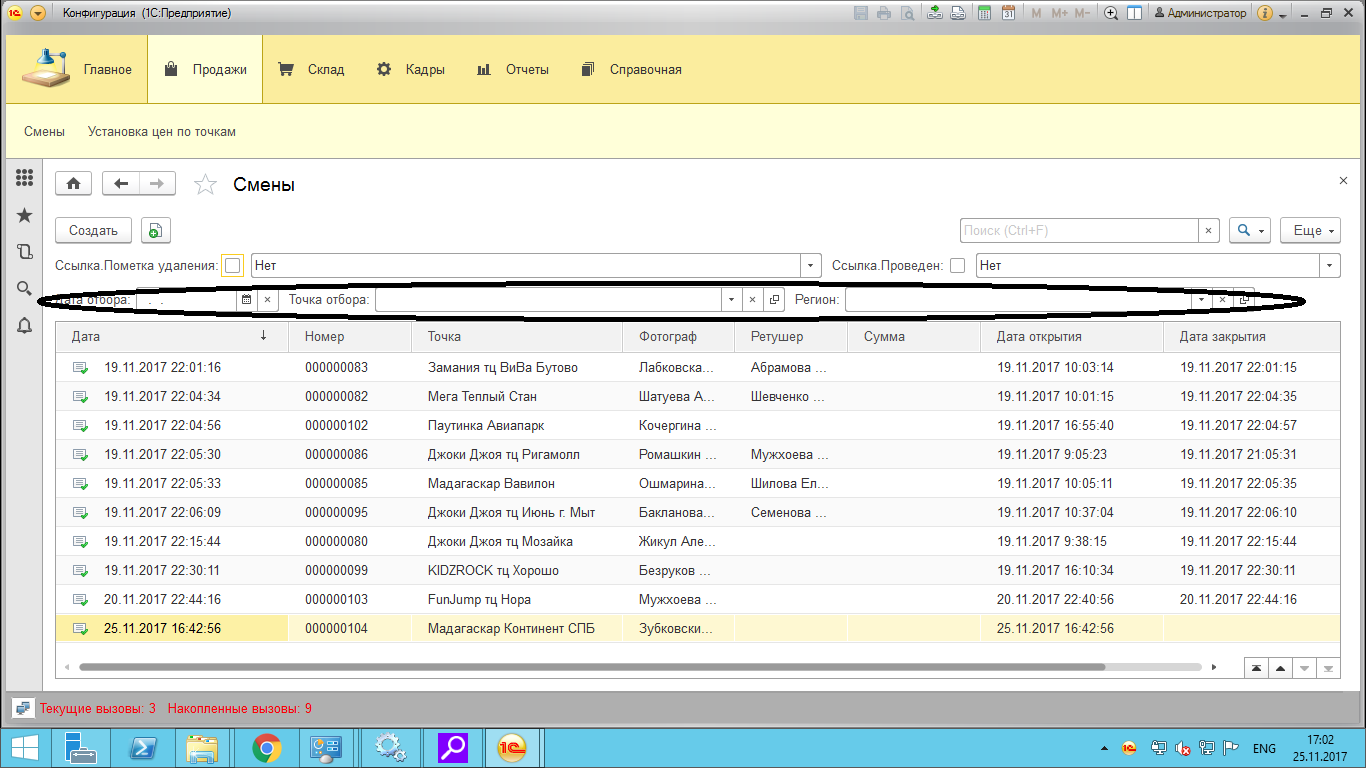1366x768 pixels.
Task: Click the Создать button
Action: pyautogui.click(x=93, y=231)
